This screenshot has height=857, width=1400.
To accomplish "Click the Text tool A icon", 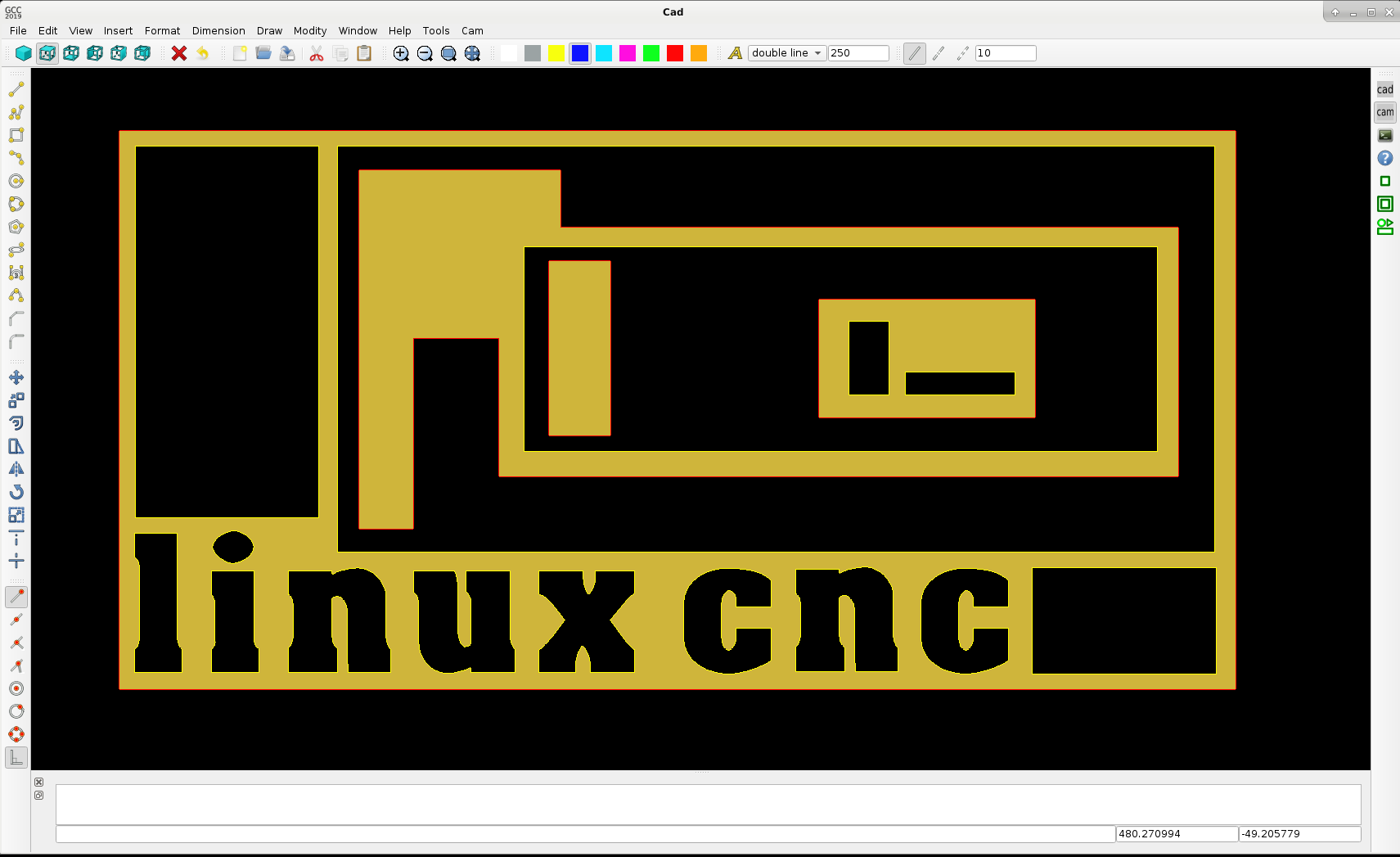I will [x=735, y=53].
